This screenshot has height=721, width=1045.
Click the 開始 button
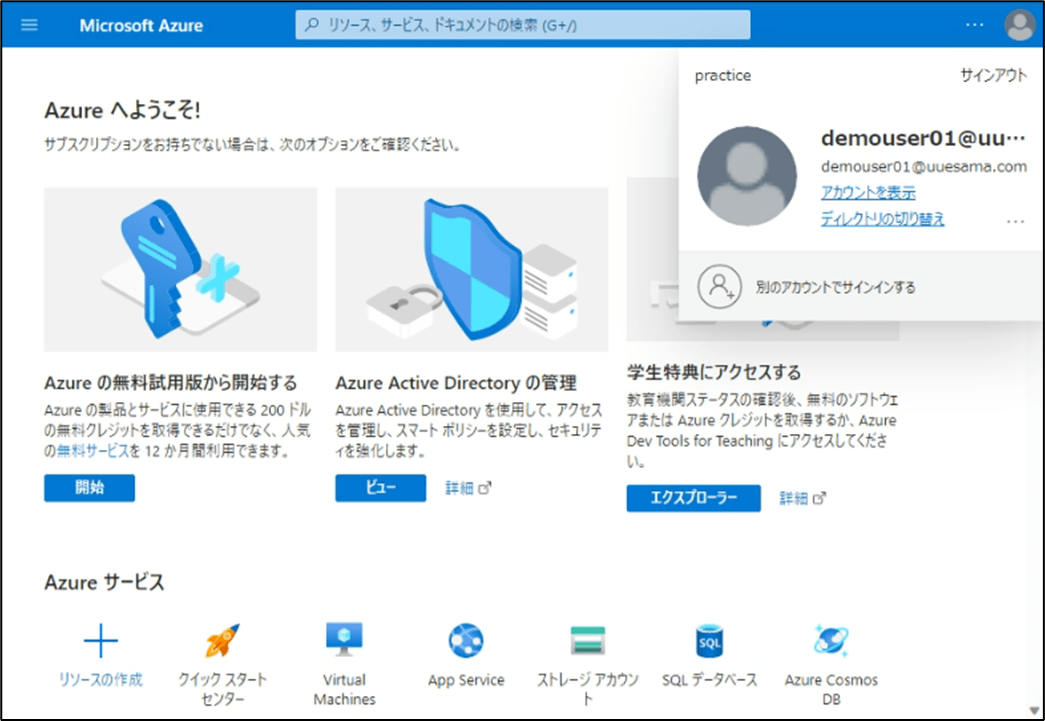(89, 488)
